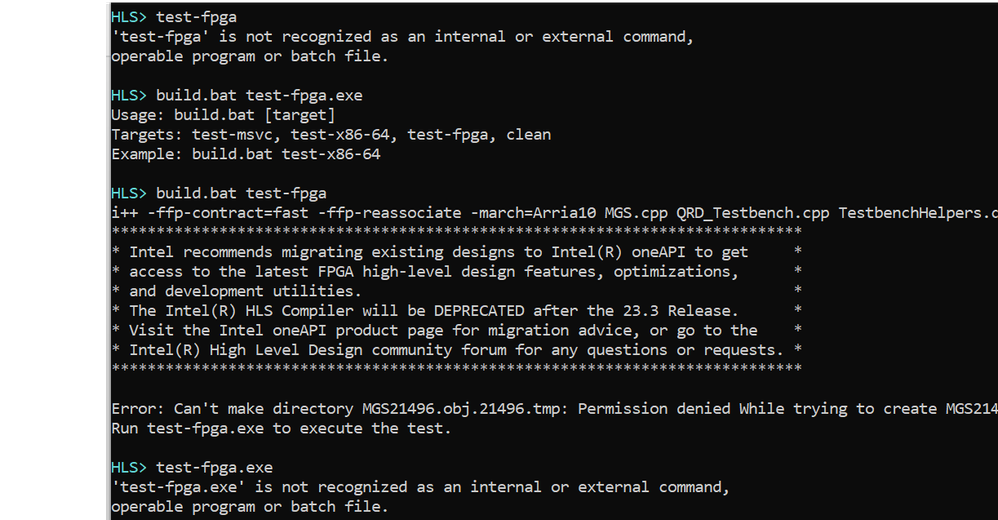The width and height of the screenshot is (998, 520).
Task: Click the final 'operable program or batch file' line
Action: pyautogui.click(x=249, y=506)
